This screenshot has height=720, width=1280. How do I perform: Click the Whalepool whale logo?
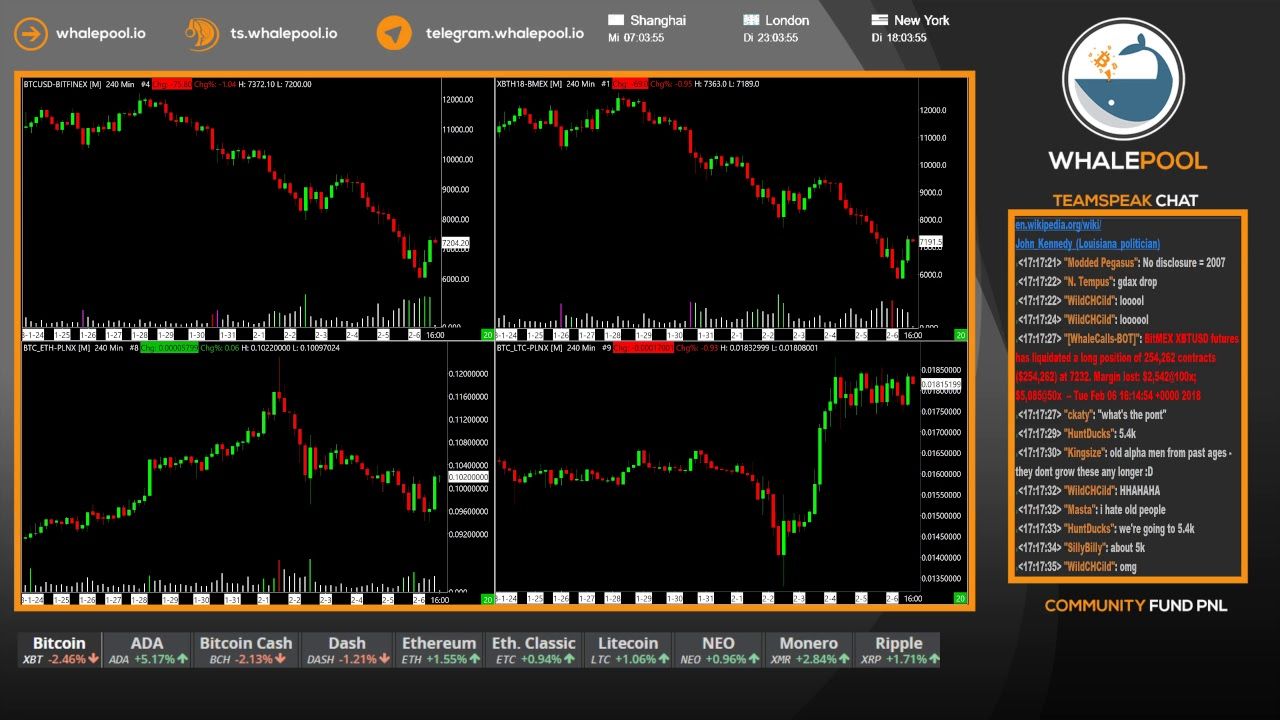point(1124,79)
